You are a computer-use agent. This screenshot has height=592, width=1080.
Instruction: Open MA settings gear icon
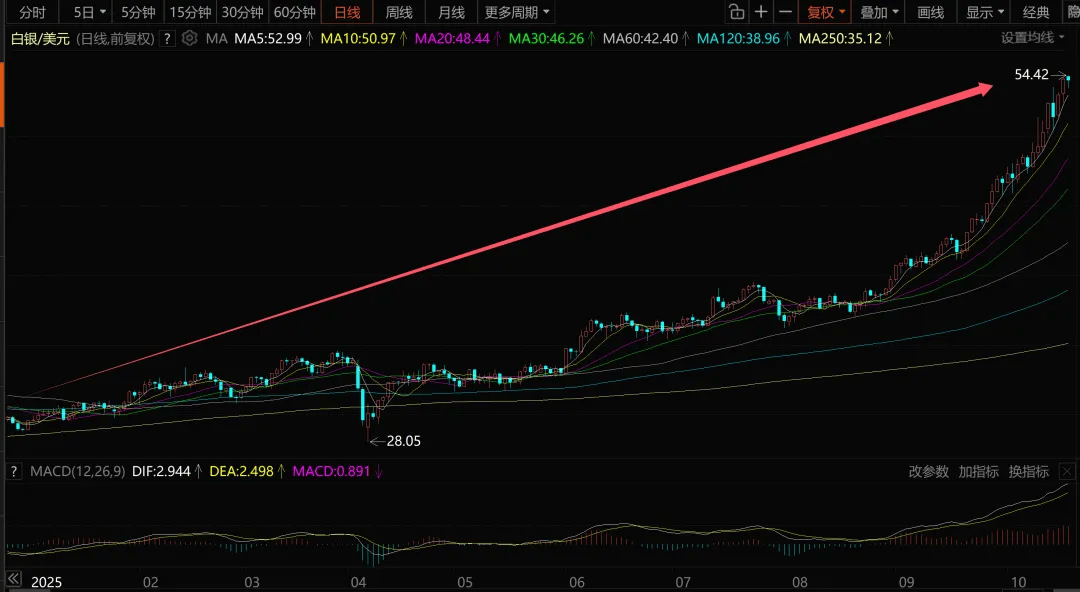[189, 39]
